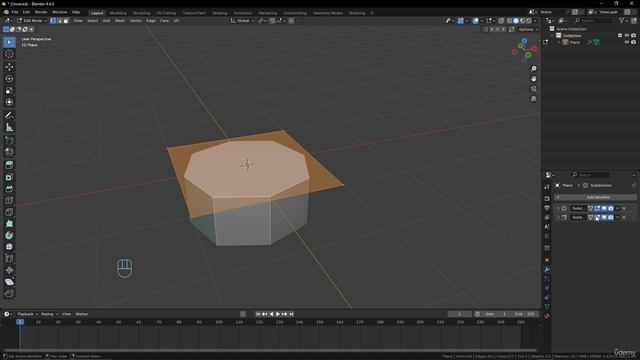The image size is (640, 360).
Task: Toggle viewport display on first modifier
Action: tap(604, 208)
